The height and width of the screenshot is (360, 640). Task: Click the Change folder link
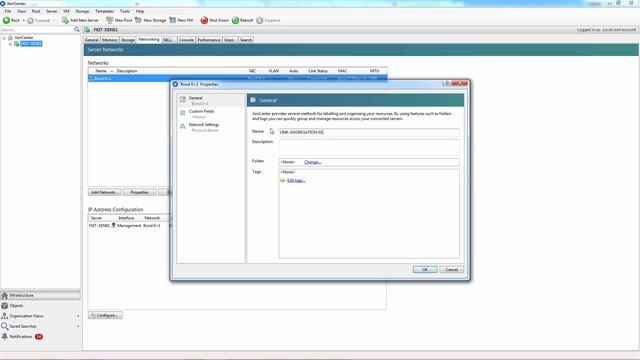tap(313, 162)
